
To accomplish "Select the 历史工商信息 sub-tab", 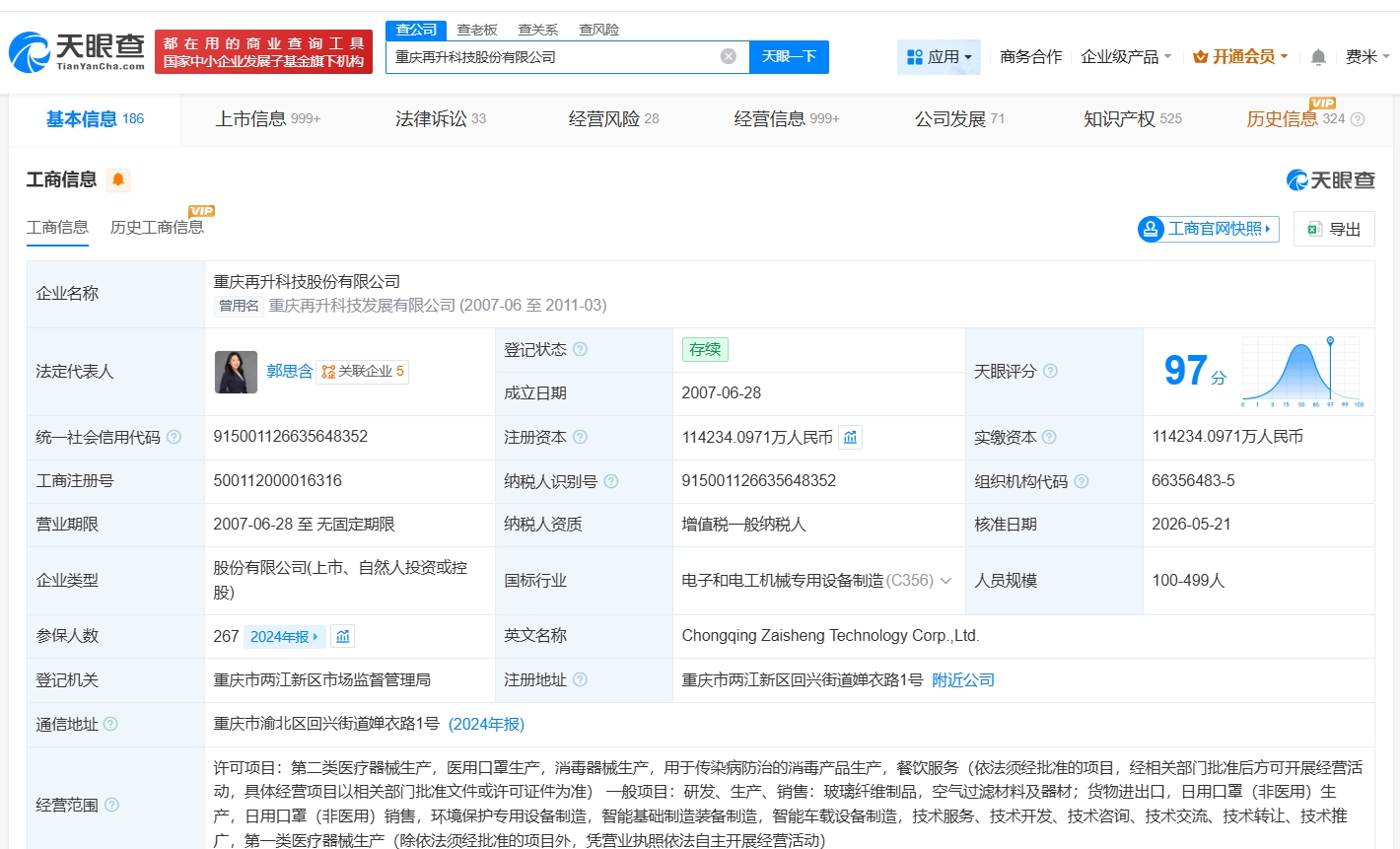I will [x=157, y=228].
